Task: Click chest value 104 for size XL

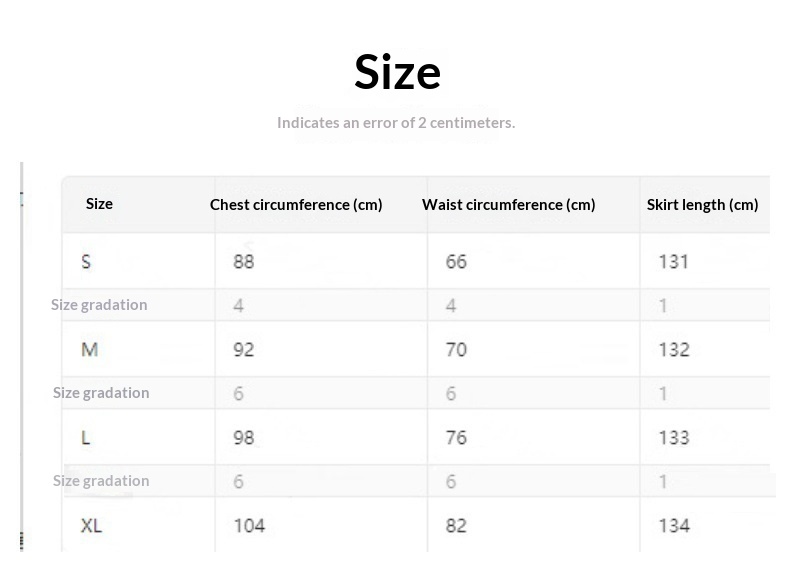Action: [x=249, y=525]
